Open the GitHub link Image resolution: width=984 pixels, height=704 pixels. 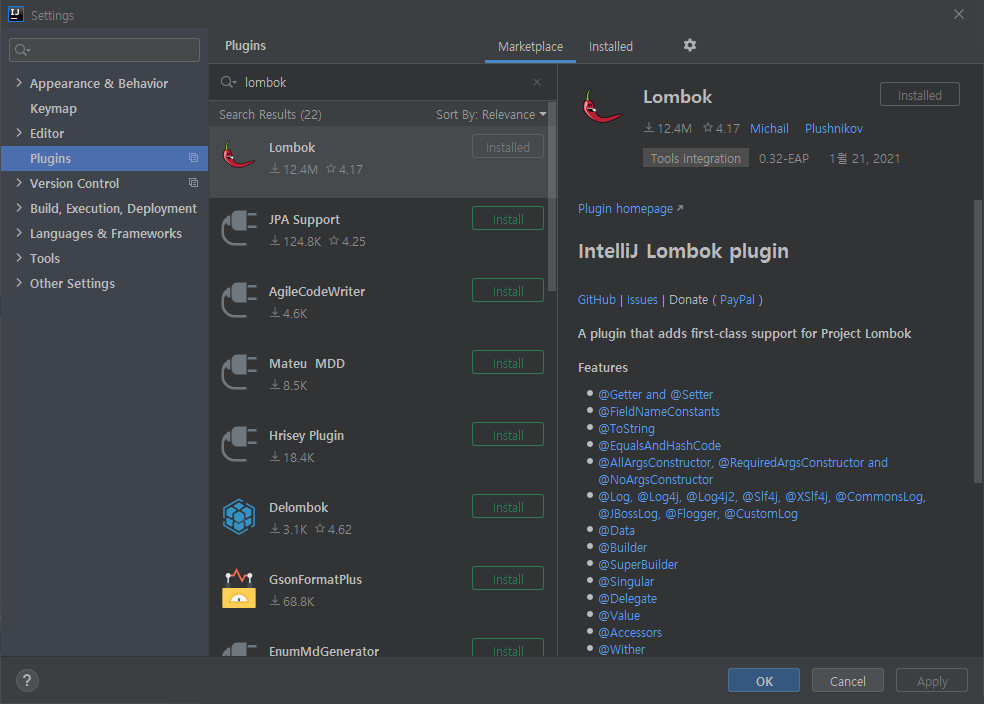point(596,300)
